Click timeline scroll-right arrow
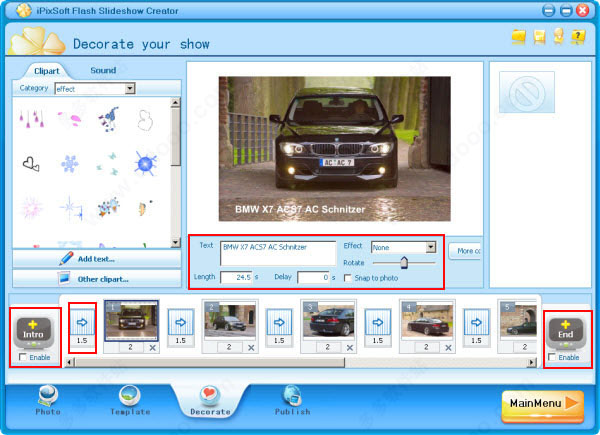Viewport: 600px width, 435px height. click(x=532, y=362)
